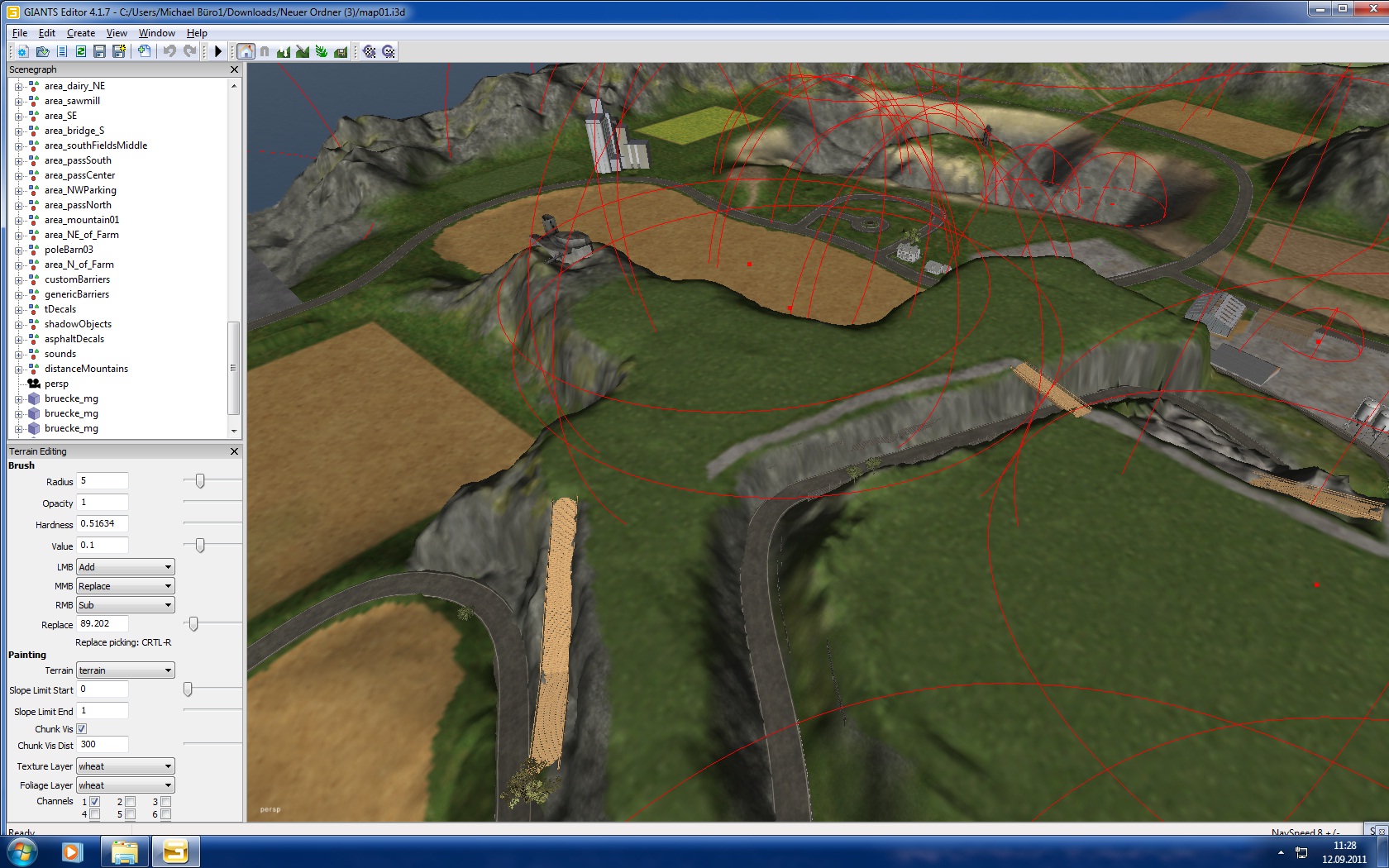Click the second checkered rotate icon

pyautogui.click(x=389, y=51)
